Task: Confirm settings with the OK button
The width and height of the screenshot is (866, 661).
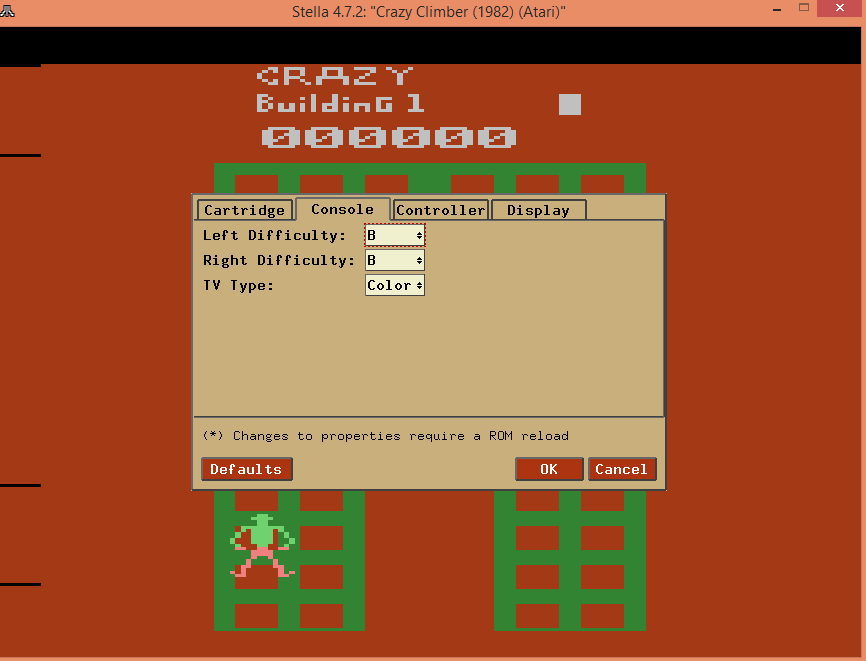Action: point(549,469)
